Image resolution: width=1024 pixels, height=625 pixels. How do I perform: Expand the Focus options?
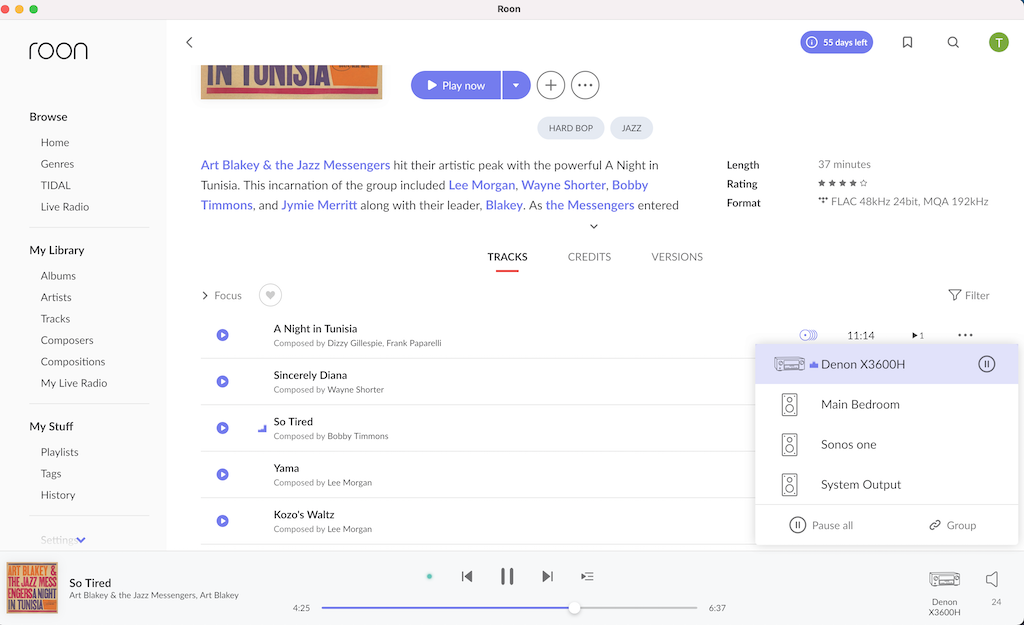[222, 295]
